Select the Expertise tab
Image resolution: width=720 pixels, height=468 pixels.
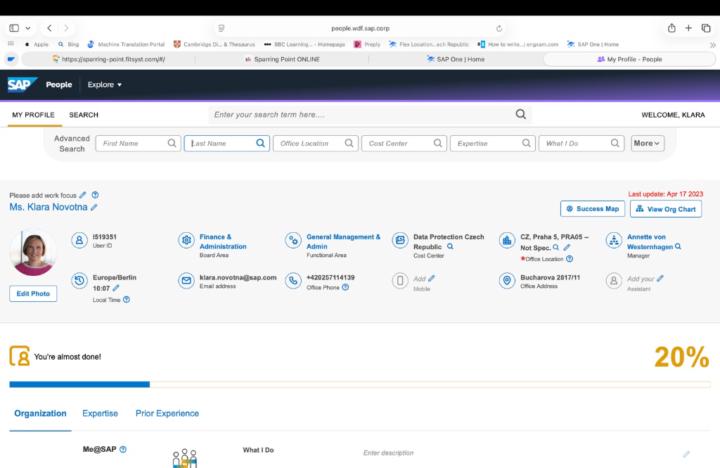[x=100, y=413]
